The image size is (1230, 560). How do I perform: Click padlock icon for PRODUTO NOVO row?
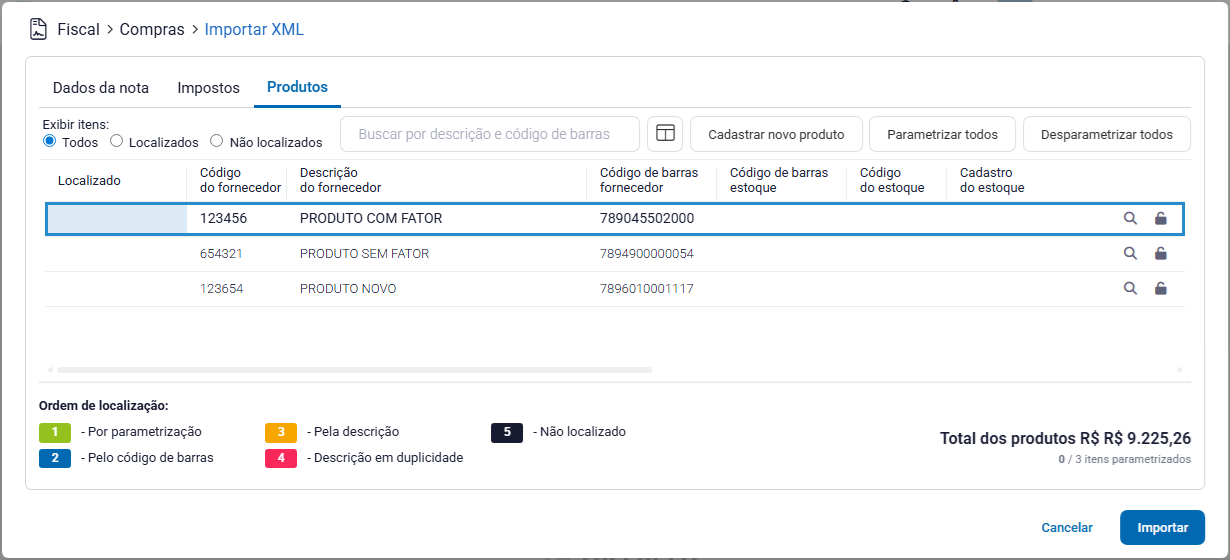pos(1160,289)
